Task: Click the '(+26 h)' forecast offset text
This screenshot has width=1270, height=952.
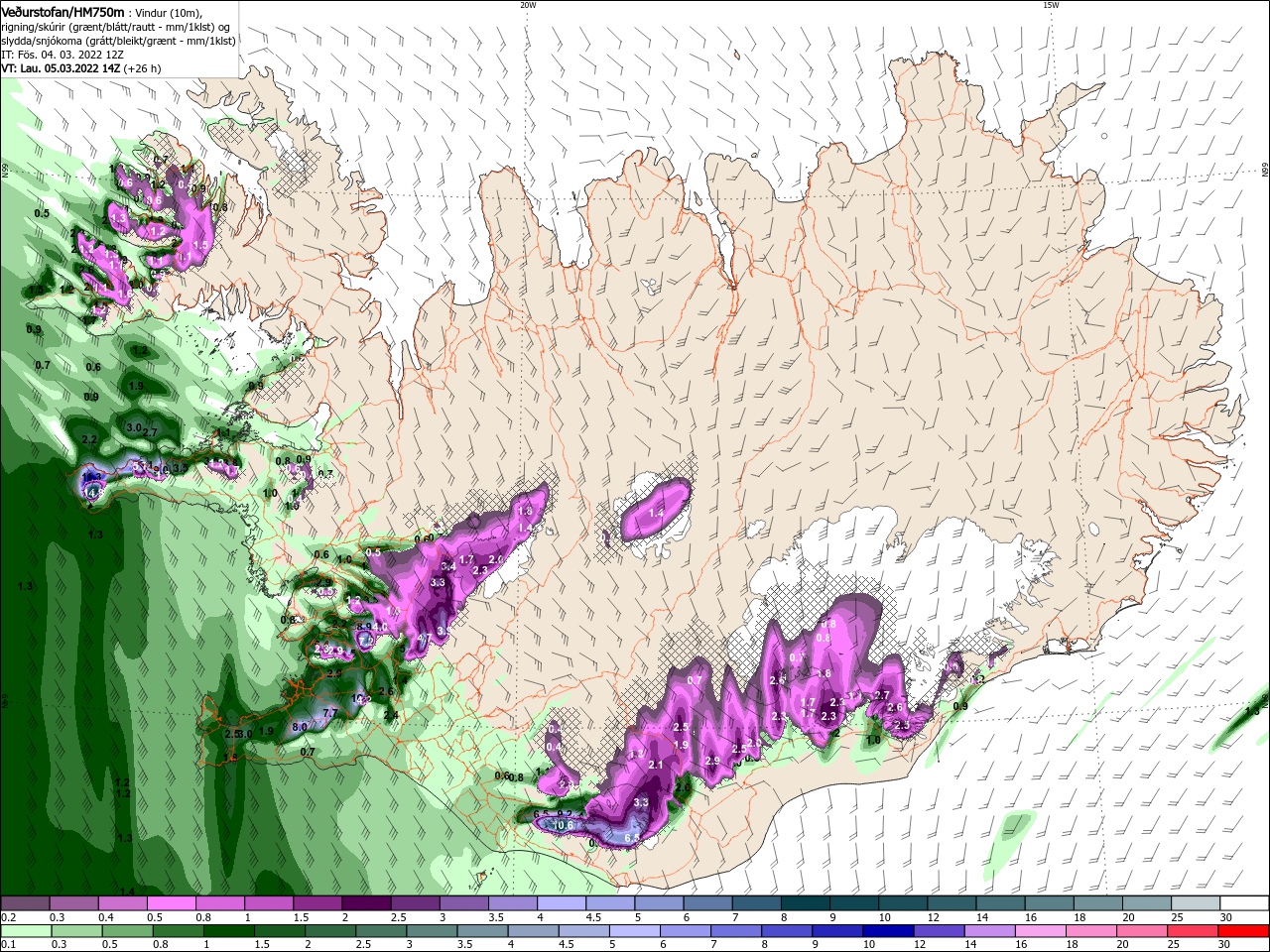Action: (143, 69)
